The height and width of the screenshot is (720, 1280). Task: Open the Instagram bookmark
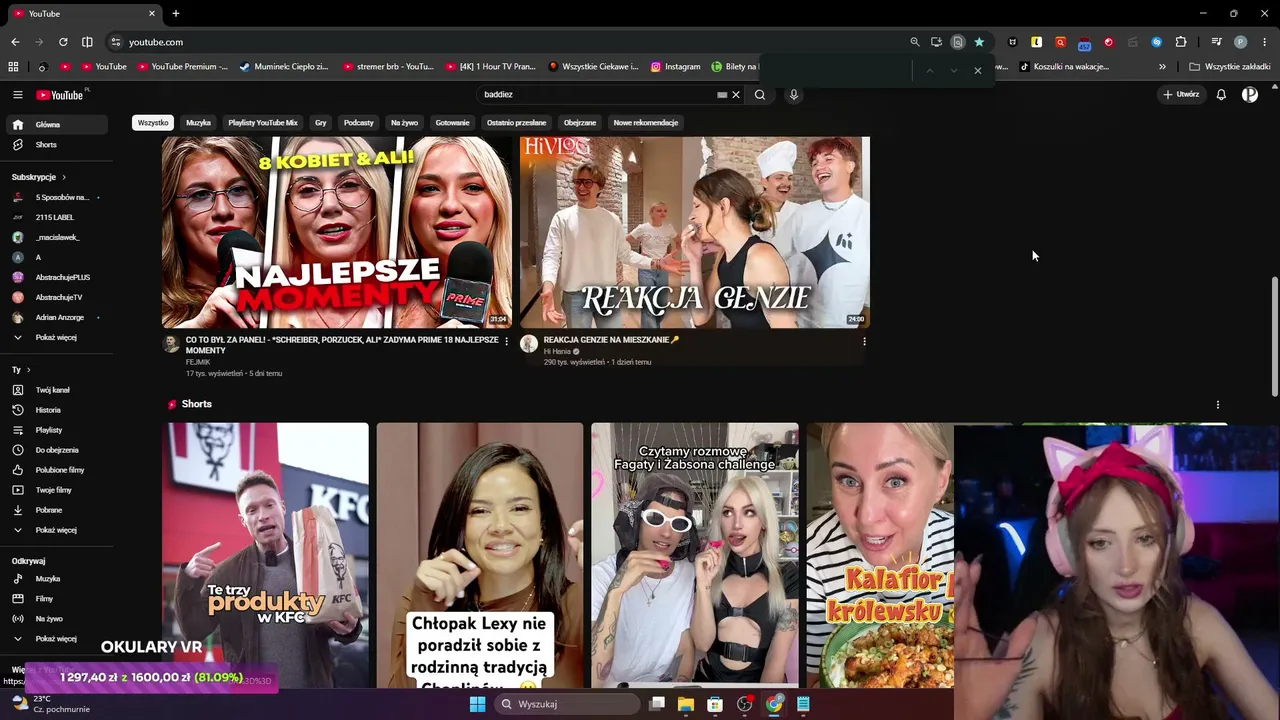pos(675,67)
